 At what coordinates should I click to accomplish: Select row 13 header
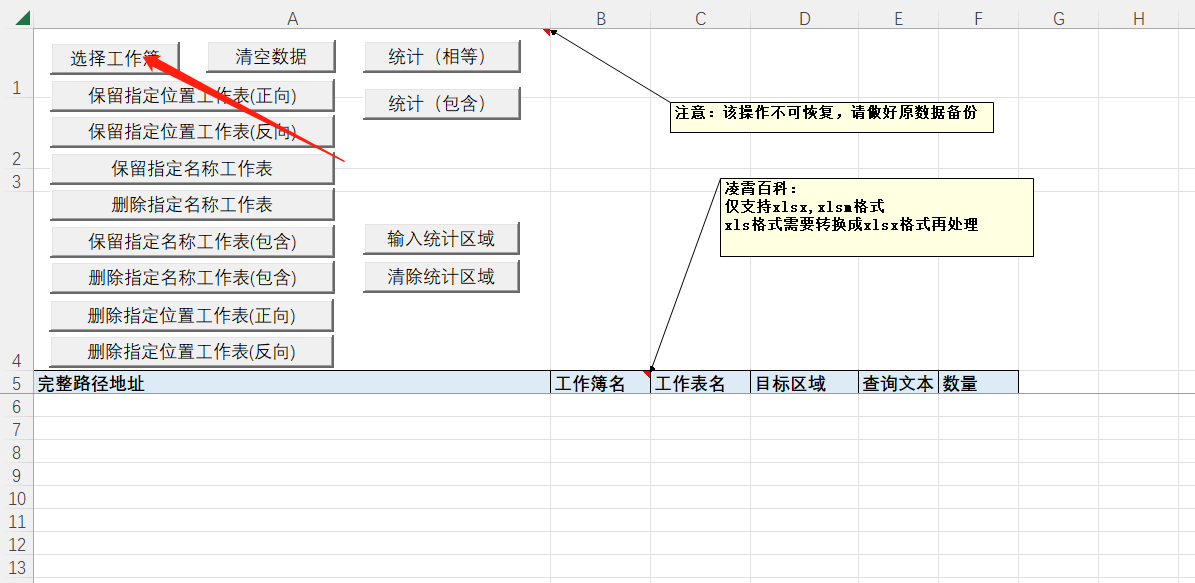pos(17,567)
